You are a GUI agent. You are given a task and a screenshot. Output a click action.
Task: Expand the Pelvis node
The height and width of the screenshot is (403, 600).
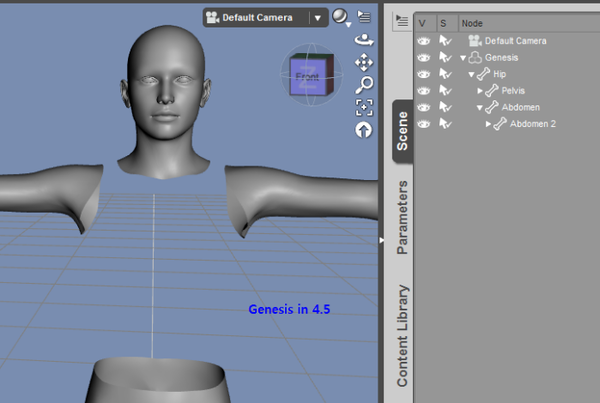[480, 91]
